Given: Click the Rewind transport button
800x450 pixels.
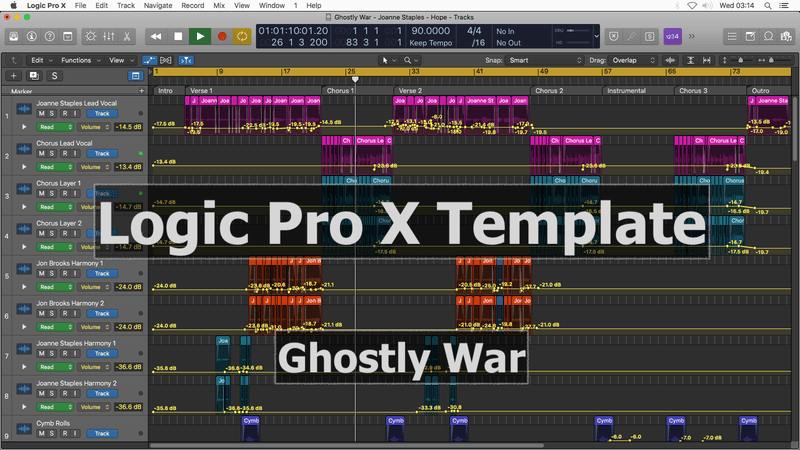Looking at the screenshot, I should [x=156, y=36].
